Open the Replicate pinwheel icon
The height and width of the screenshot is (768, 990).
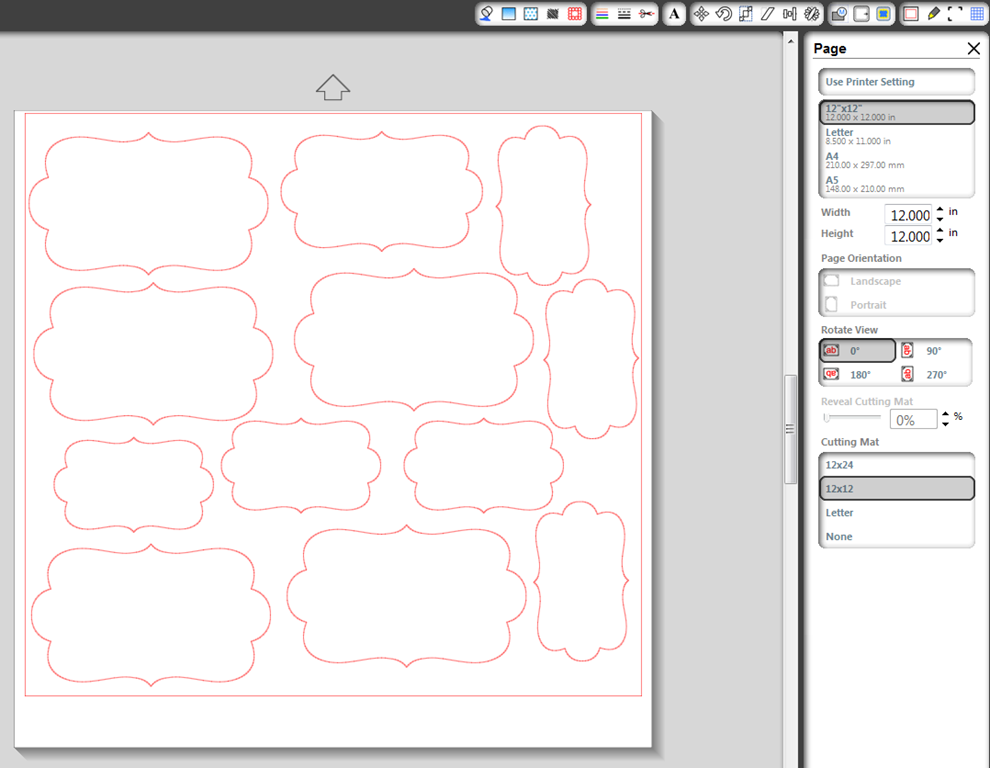tap(812, 14)
